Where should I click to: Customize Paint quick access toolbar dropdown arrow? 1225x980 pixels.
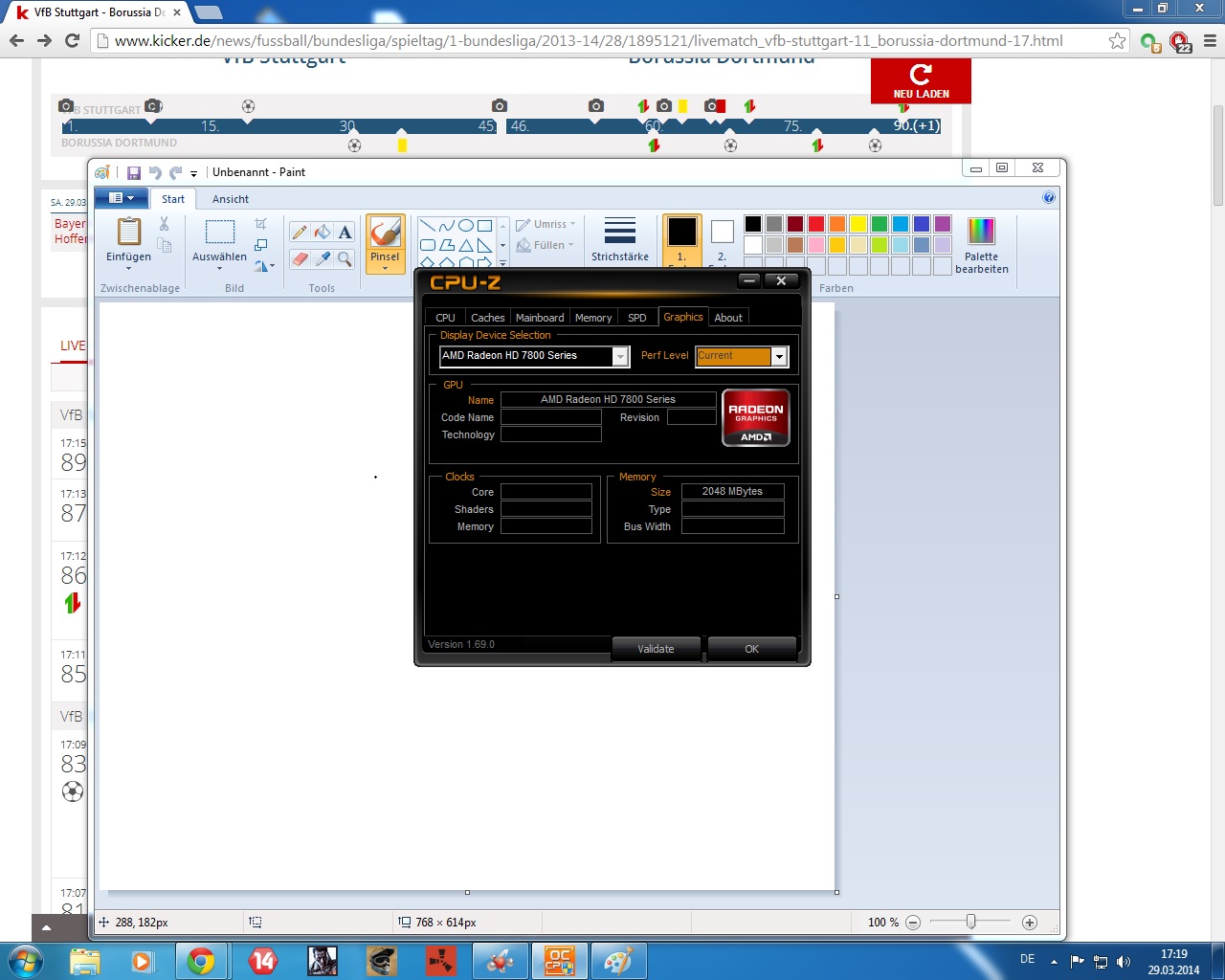pyautogui.click(x=193, y=173)
